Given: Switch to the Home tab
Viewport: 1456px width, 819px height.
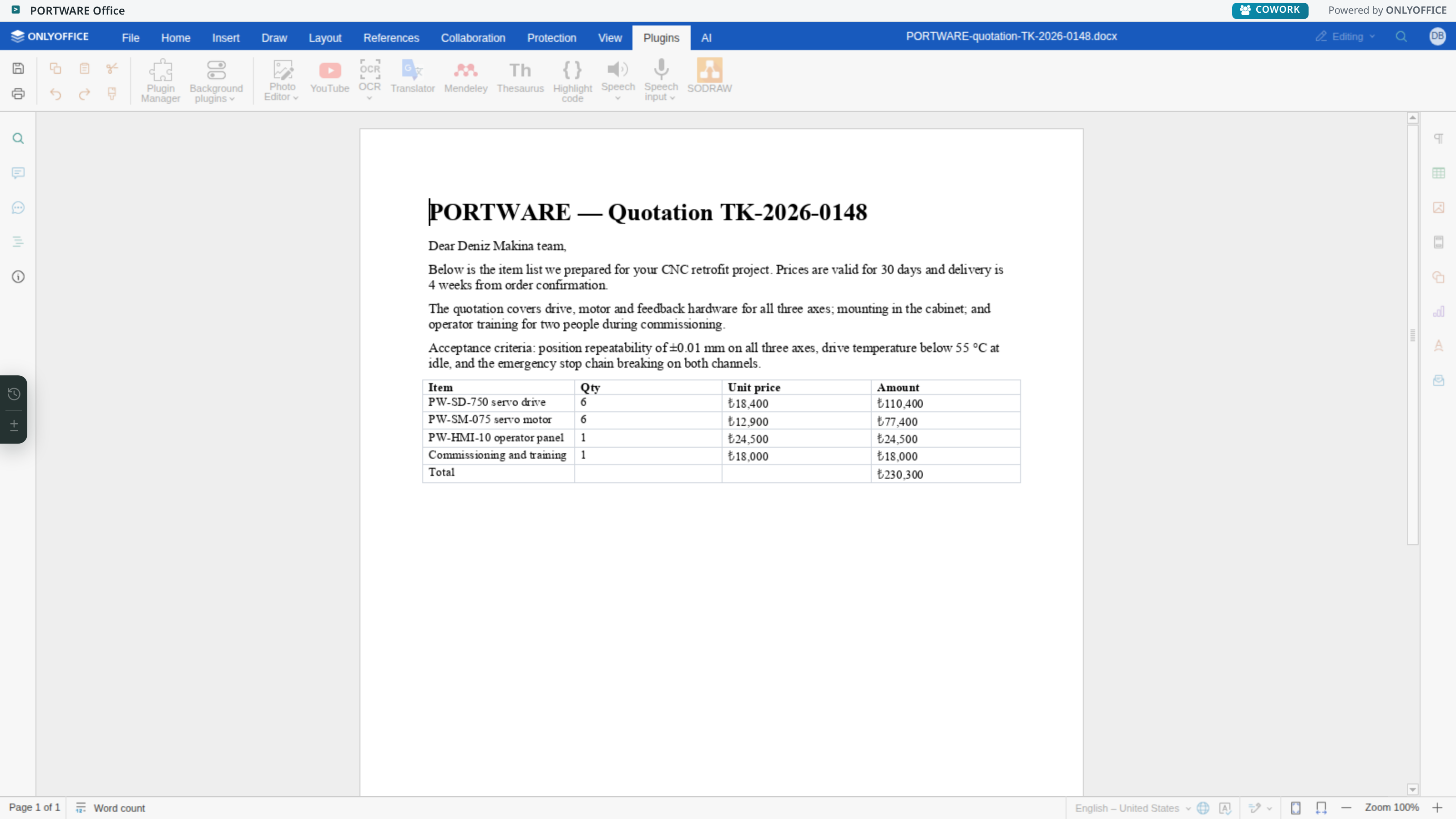Looking at the screenshot, I should (x=175, y=38).
